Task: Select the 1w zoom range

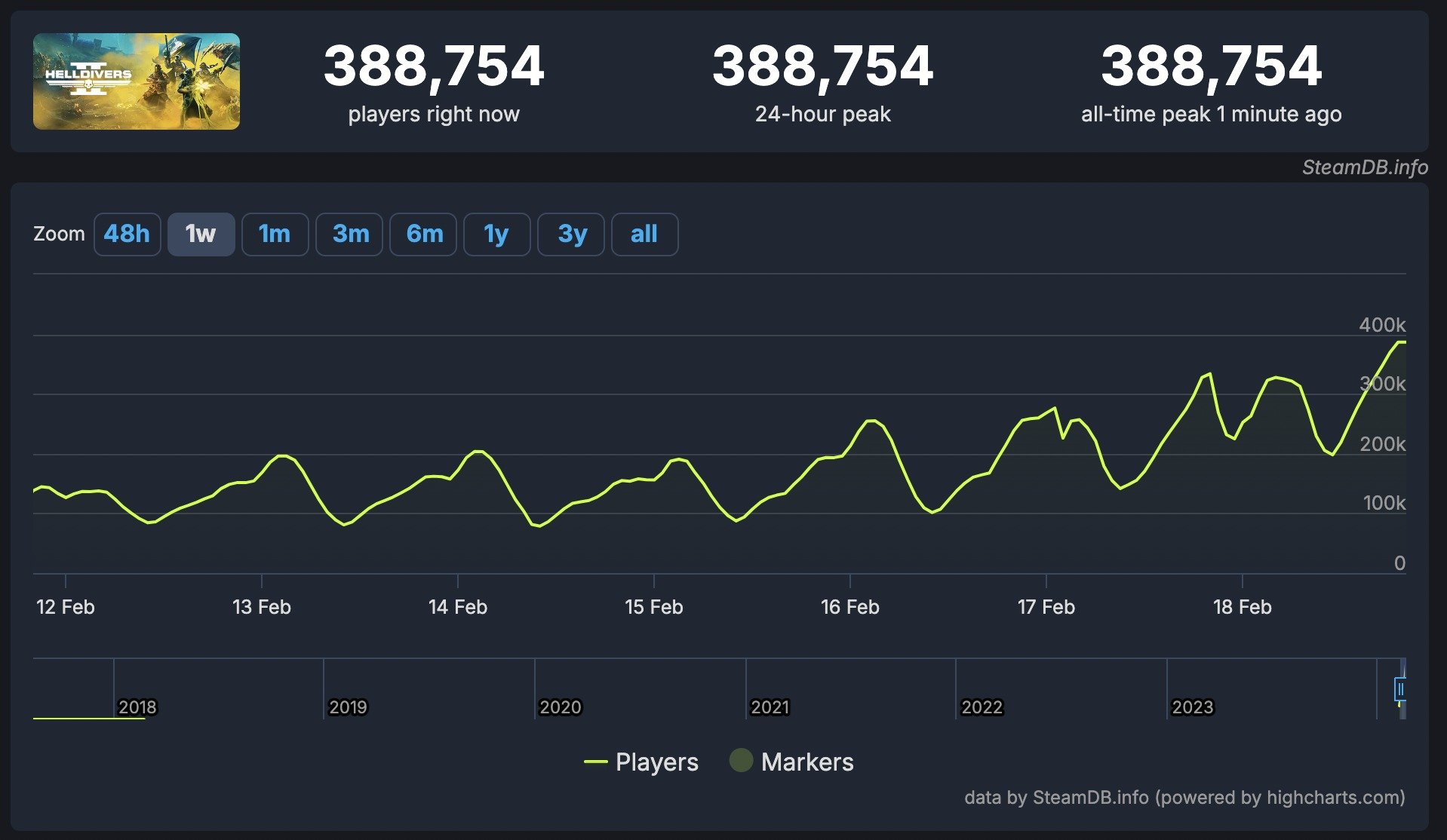Action: tap(201, 235)
